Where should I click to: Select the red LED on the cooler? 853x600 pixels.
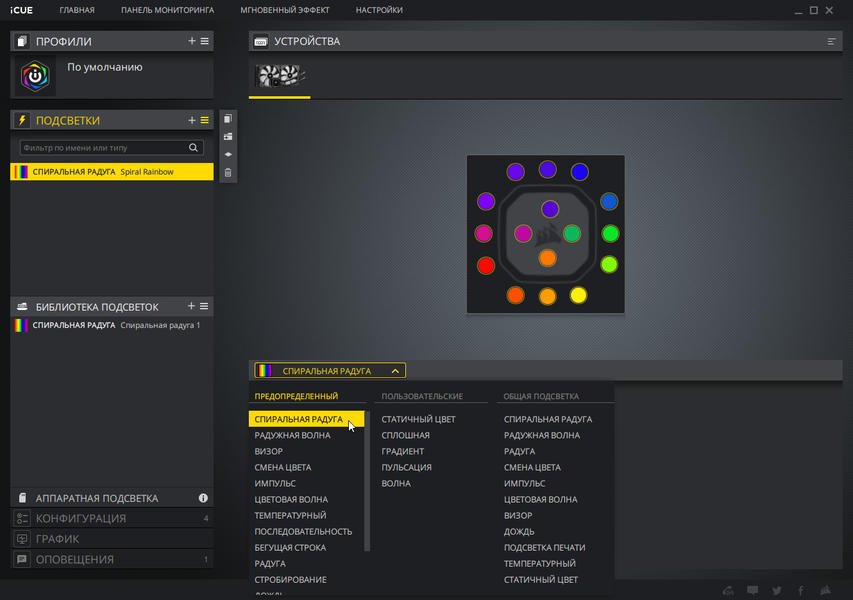point(486,265)
